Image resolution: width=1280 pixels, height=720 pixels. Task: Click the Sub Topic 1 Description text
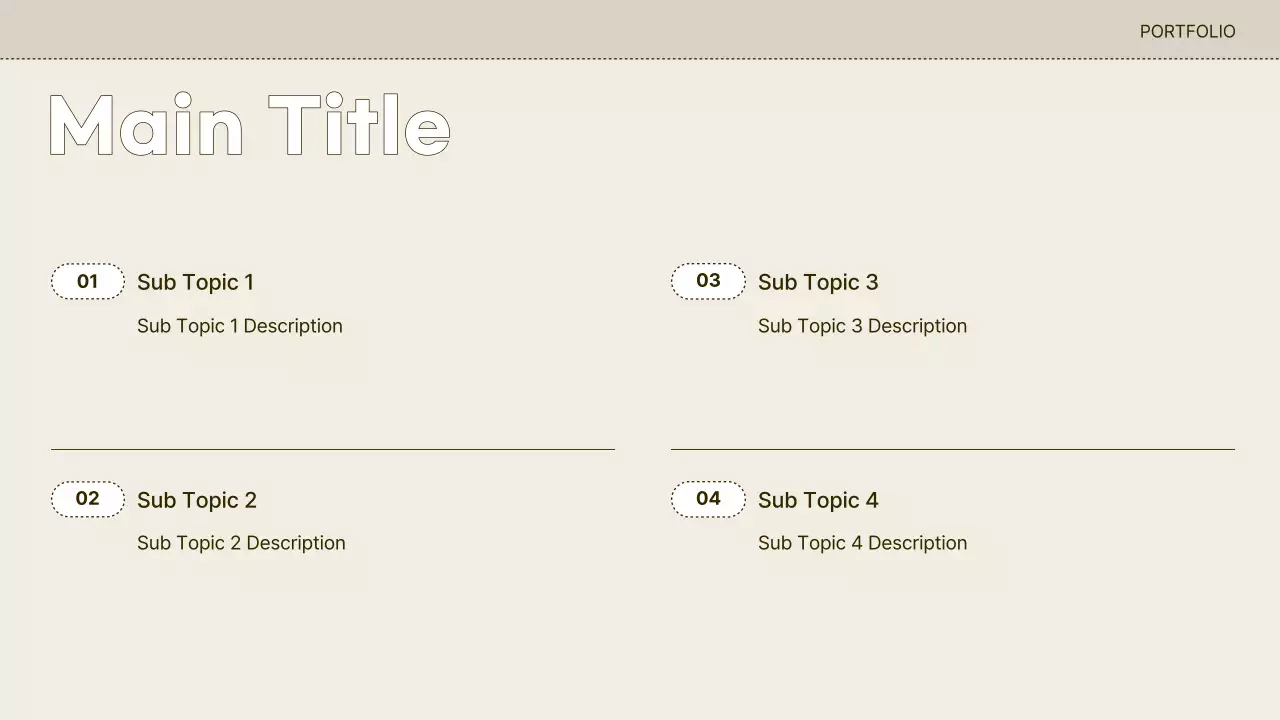coord(240,326)
